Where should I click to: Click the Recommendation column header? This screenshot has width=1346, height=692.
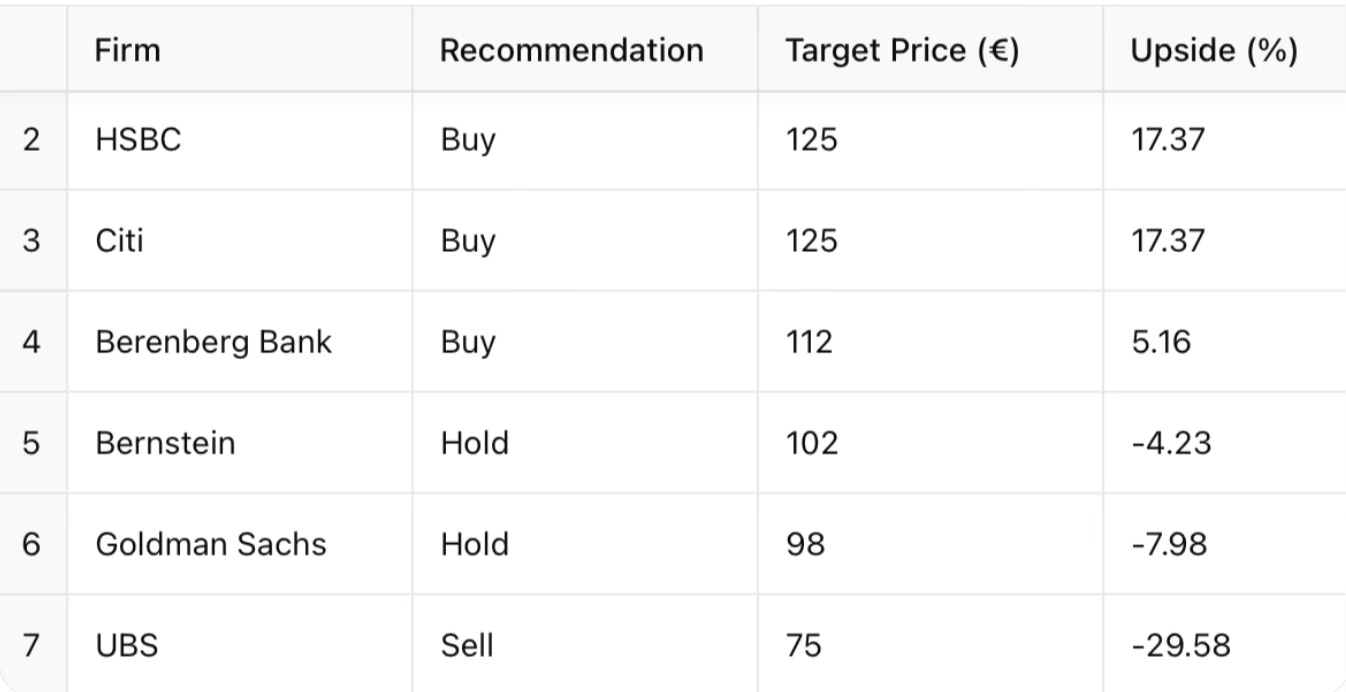tap(572, 51)
